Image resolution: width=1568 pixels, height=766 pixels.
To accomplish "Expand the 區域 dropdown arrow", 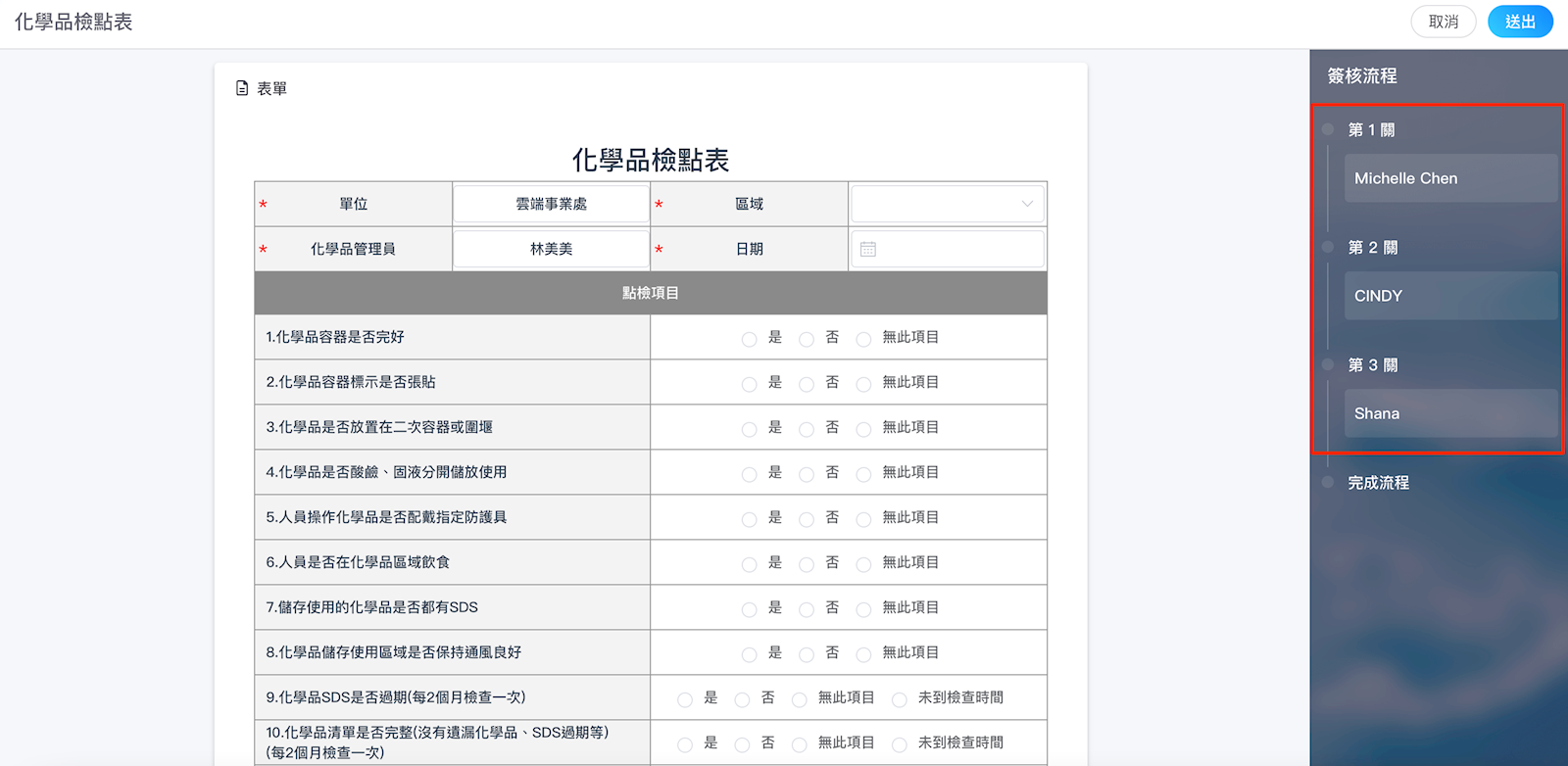I will [1027, 204].
